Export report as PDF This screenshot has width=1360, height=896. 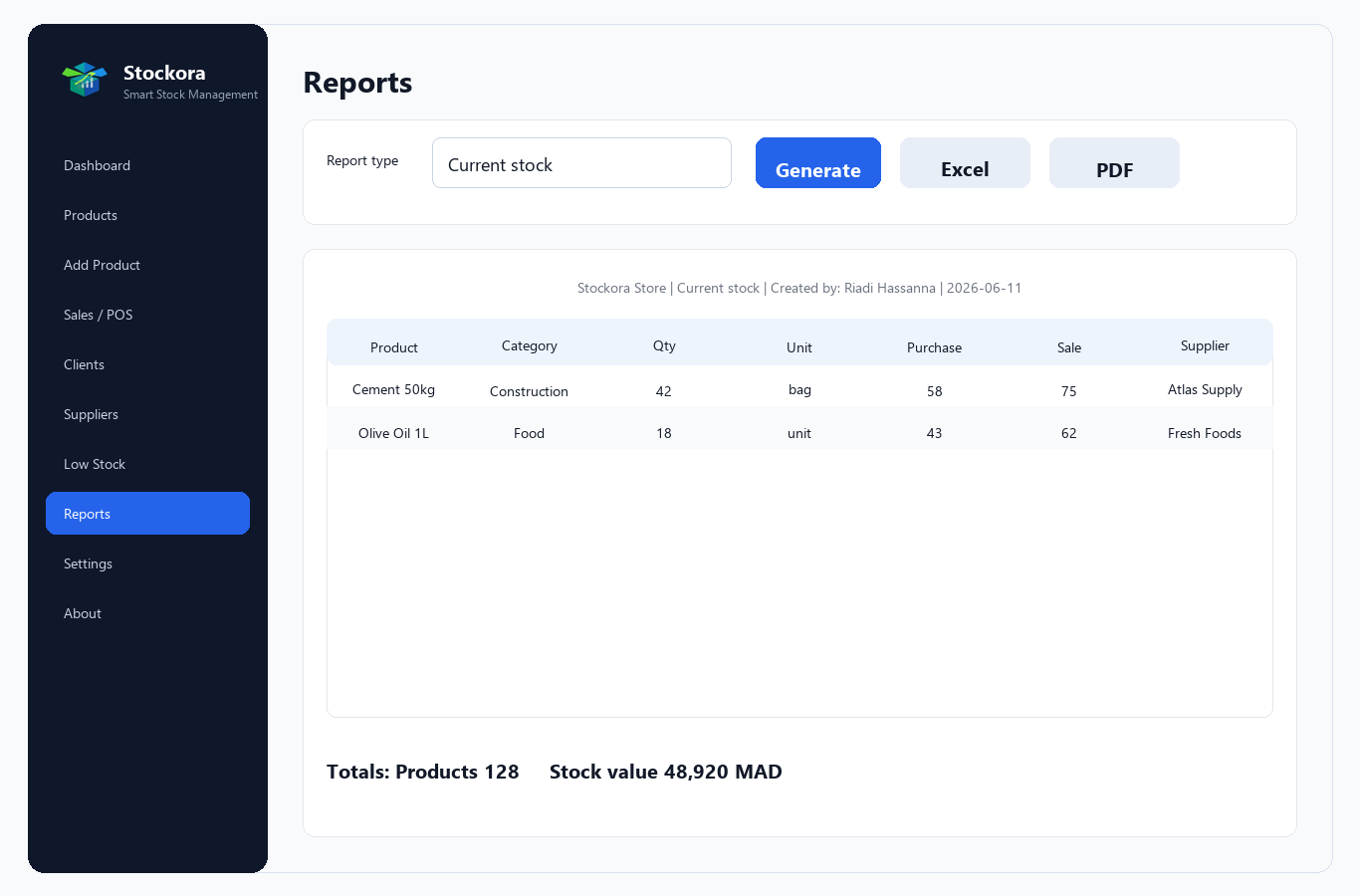1114,163
